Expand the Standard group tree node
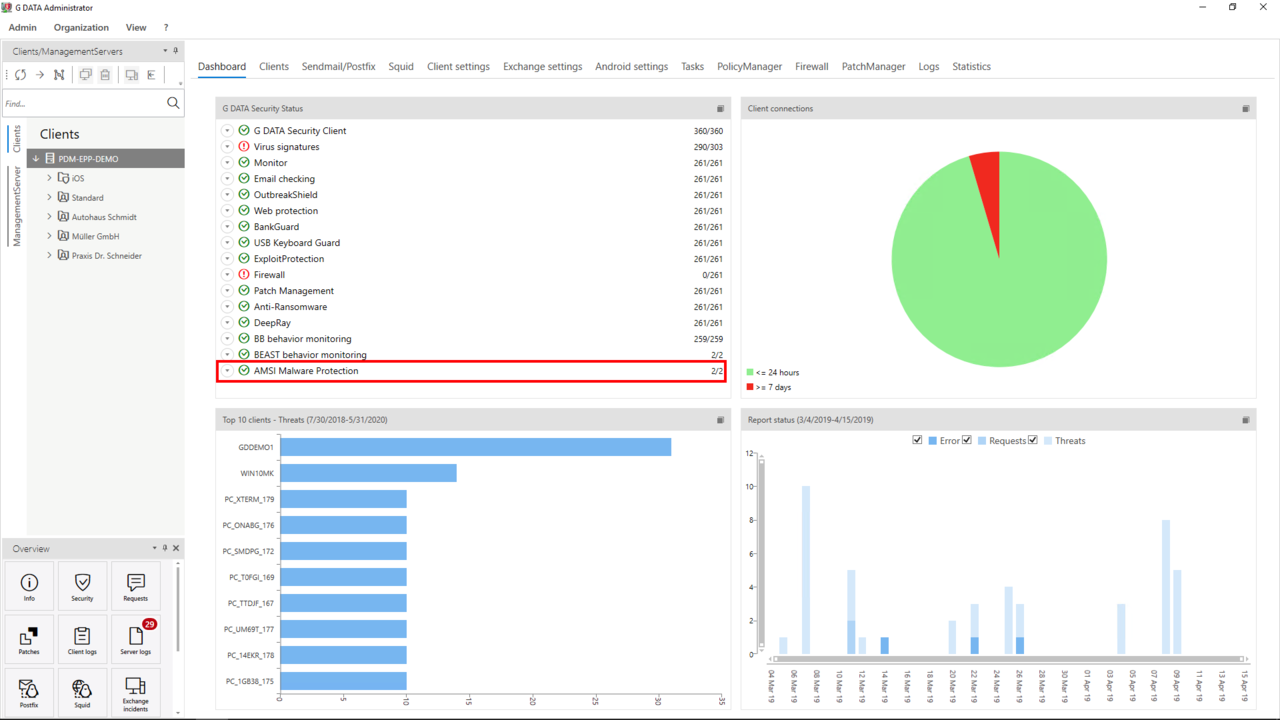Viewport: 1280px width, 720px height. pyautogui.click(x=50, y=197)
